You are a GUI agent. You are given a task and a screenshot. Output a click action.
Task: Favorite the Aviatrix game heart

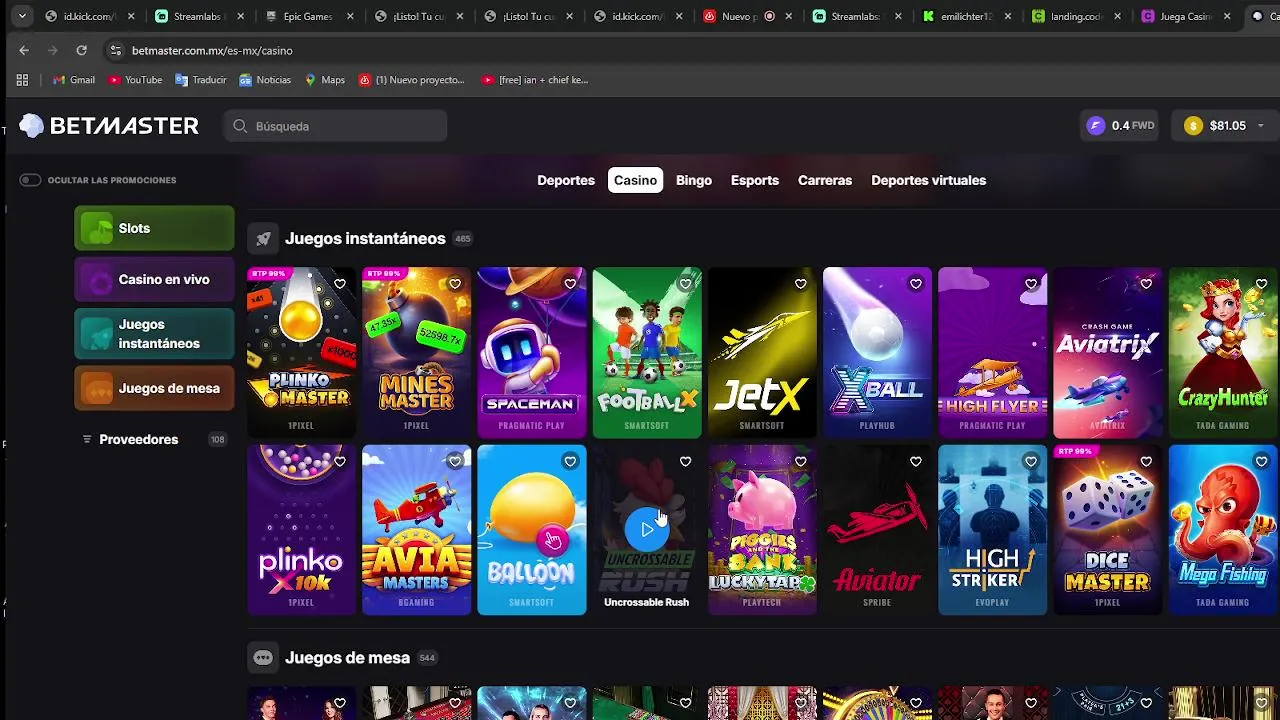1146,284
